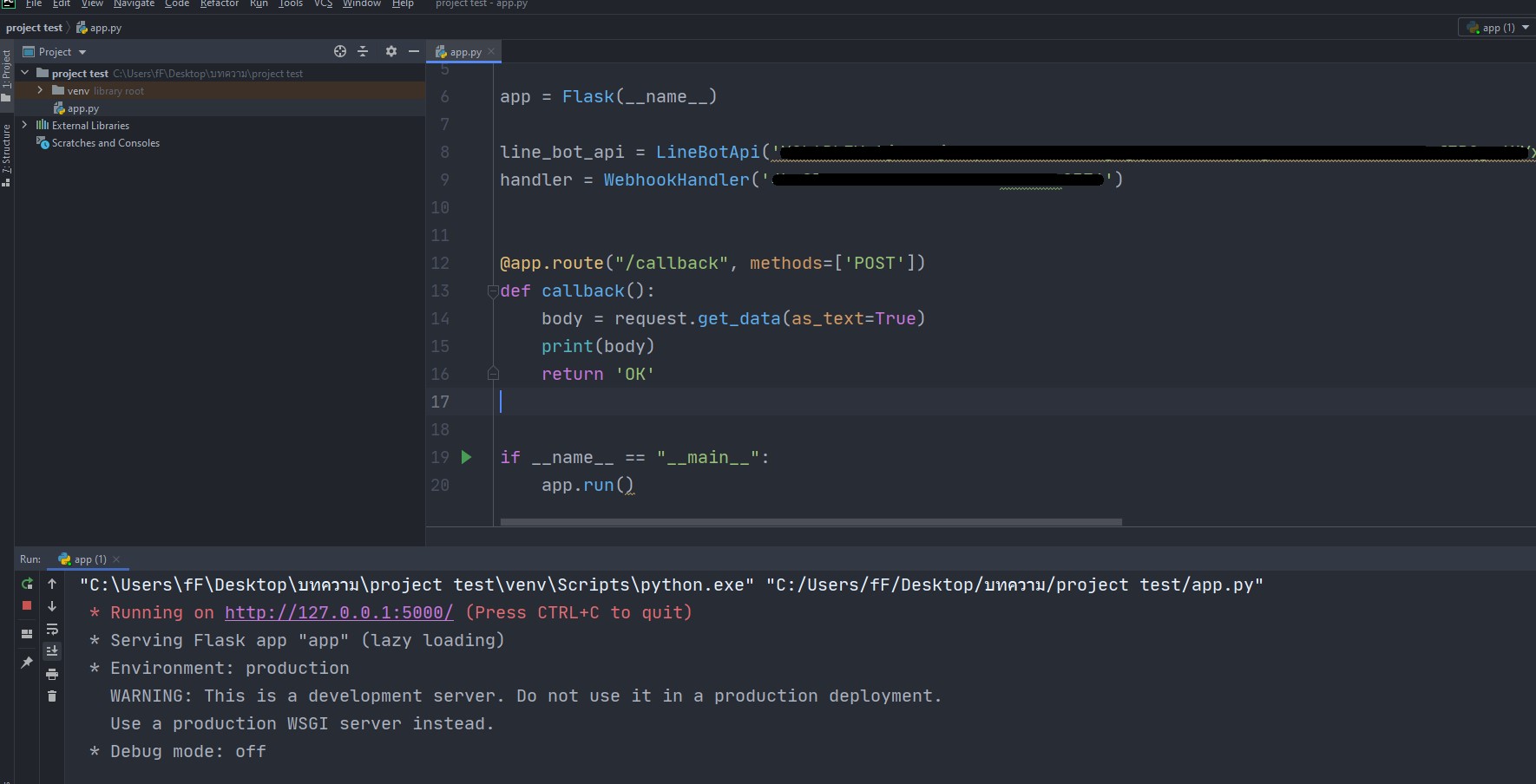This screenshot has width=1536, height=784.
Task: Rerun the app with the green rerun icon
Action: [27, 584]
